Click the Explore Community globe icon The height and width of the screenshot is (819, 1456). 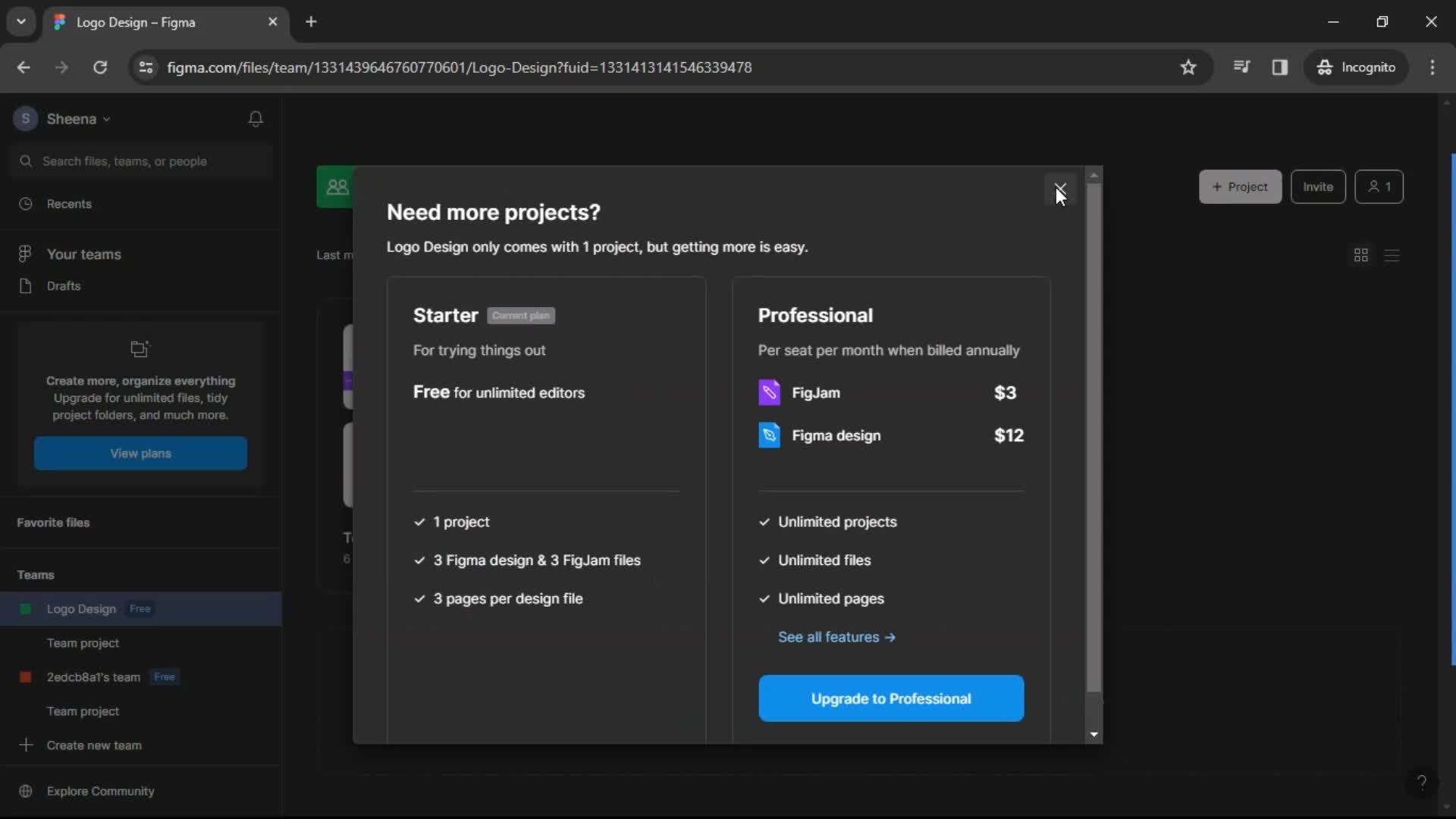26,791
